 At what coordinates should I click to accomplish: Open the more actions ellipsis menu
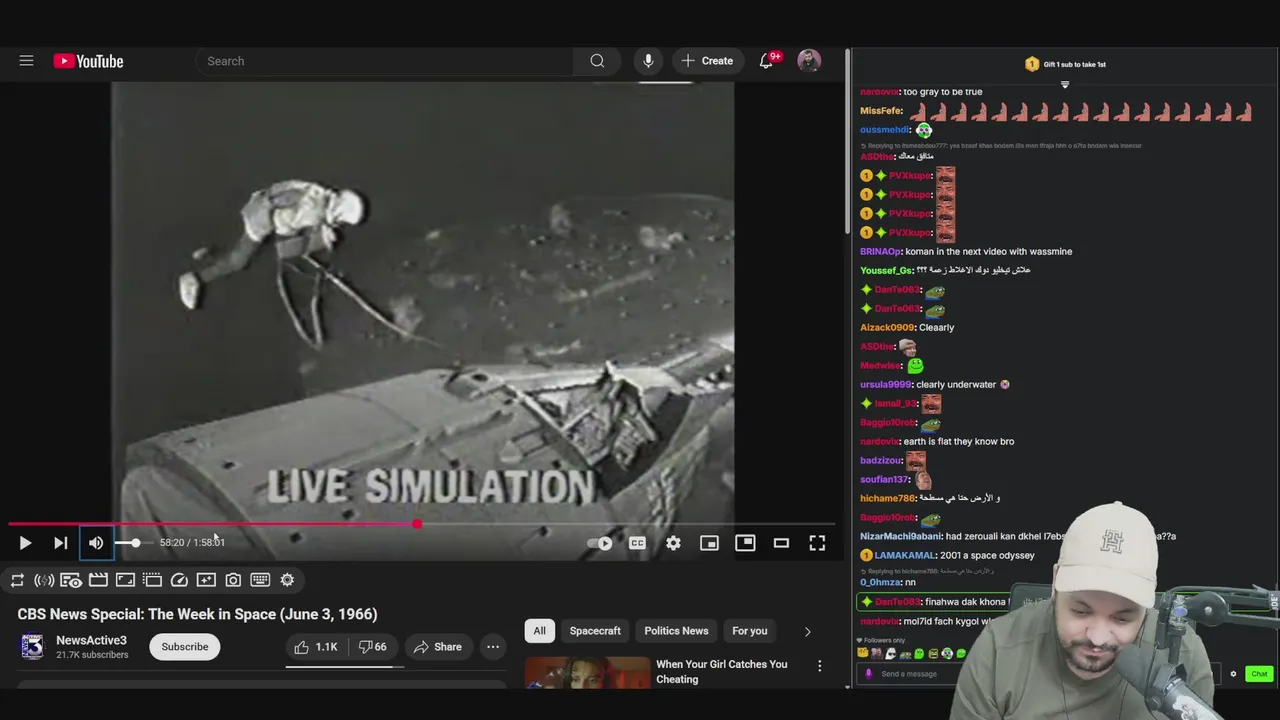click(493, 647)
